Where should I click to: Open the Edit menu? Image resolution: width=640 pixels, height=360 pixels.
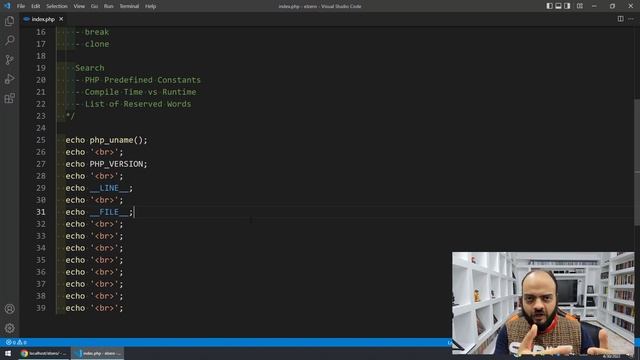tap(36, 6)
